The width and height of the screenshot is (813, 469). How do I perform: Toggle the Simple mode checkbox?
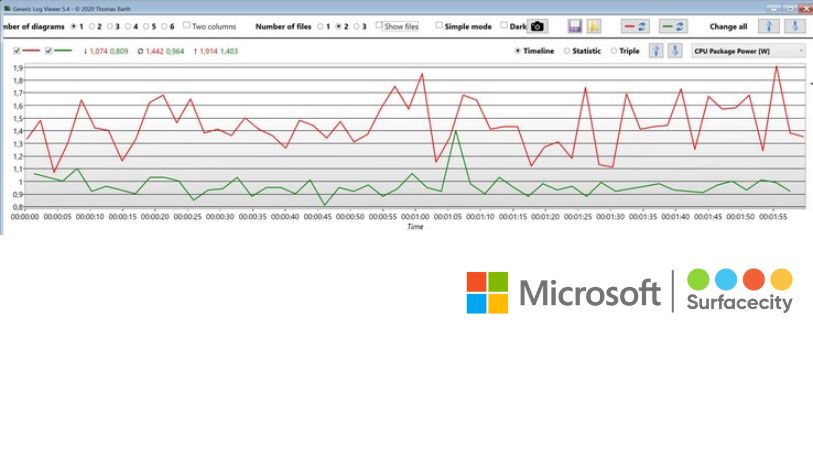[439, 26]
